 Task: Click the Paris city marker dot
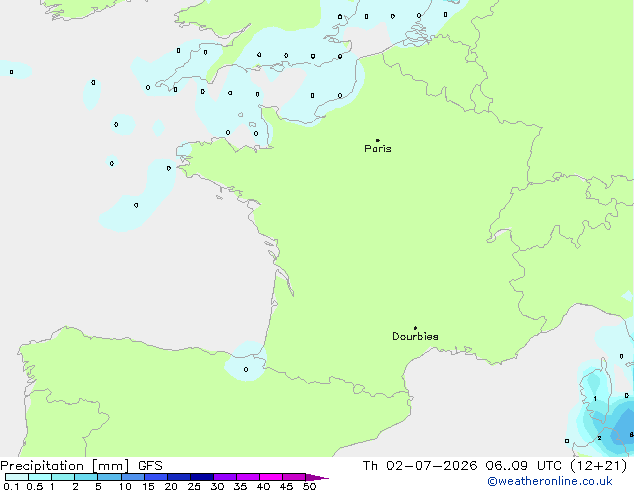pyautogui.click(x=378, y=140)
